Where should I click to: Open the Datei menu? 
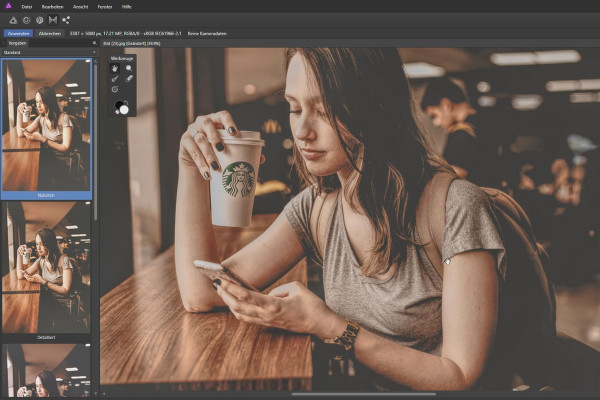[x=27, y=7]
